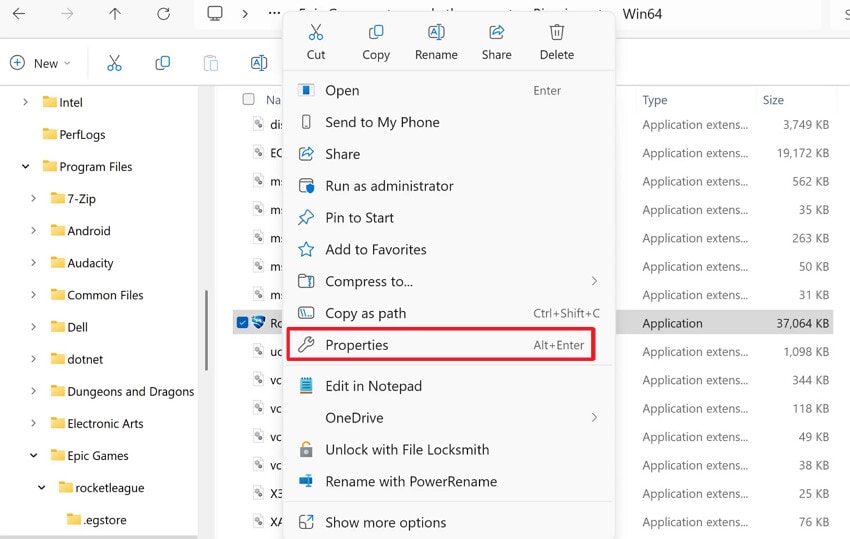Collapse the Epic Games folder

tap(34, 455)
